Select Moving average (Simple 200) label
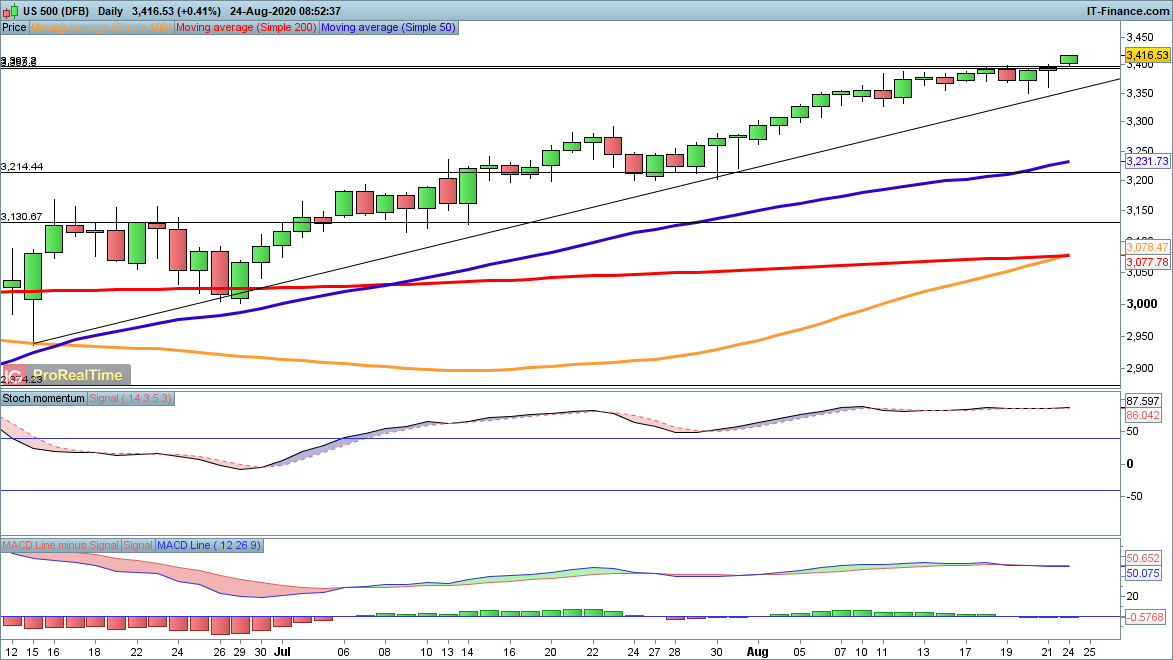Viewport: 1173px width, 660px height. pyautogui.click(x=246, y=28)
